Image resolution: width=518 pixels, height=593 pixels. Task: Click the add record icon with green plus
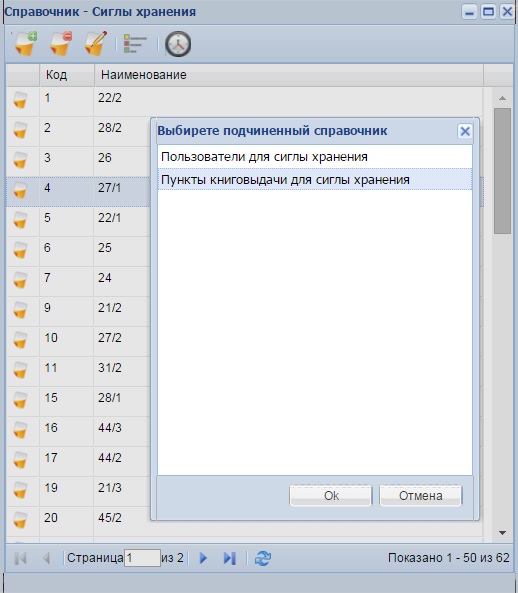click(25, 44)
